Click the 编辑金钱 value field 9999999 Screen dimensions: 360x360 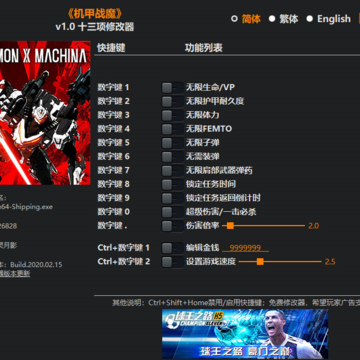click(x=245, y=248)
